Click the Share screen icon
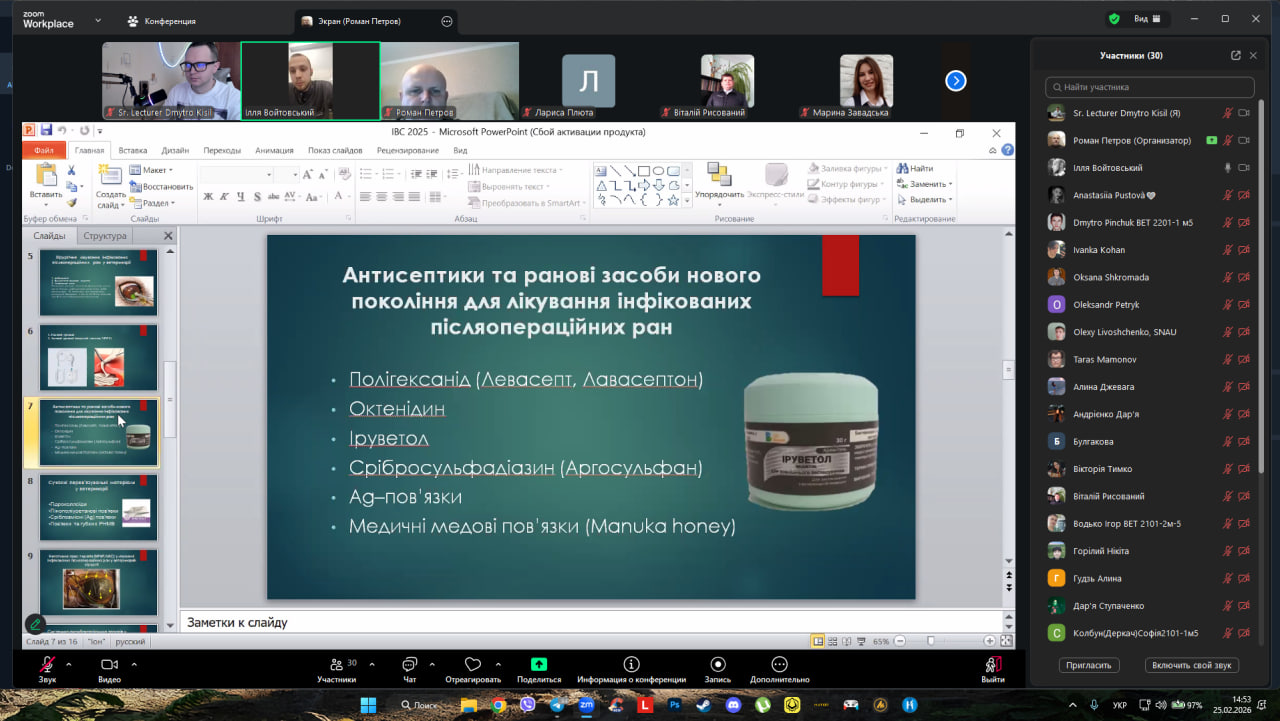This screenshot has height=721, width=1280. 539,665
